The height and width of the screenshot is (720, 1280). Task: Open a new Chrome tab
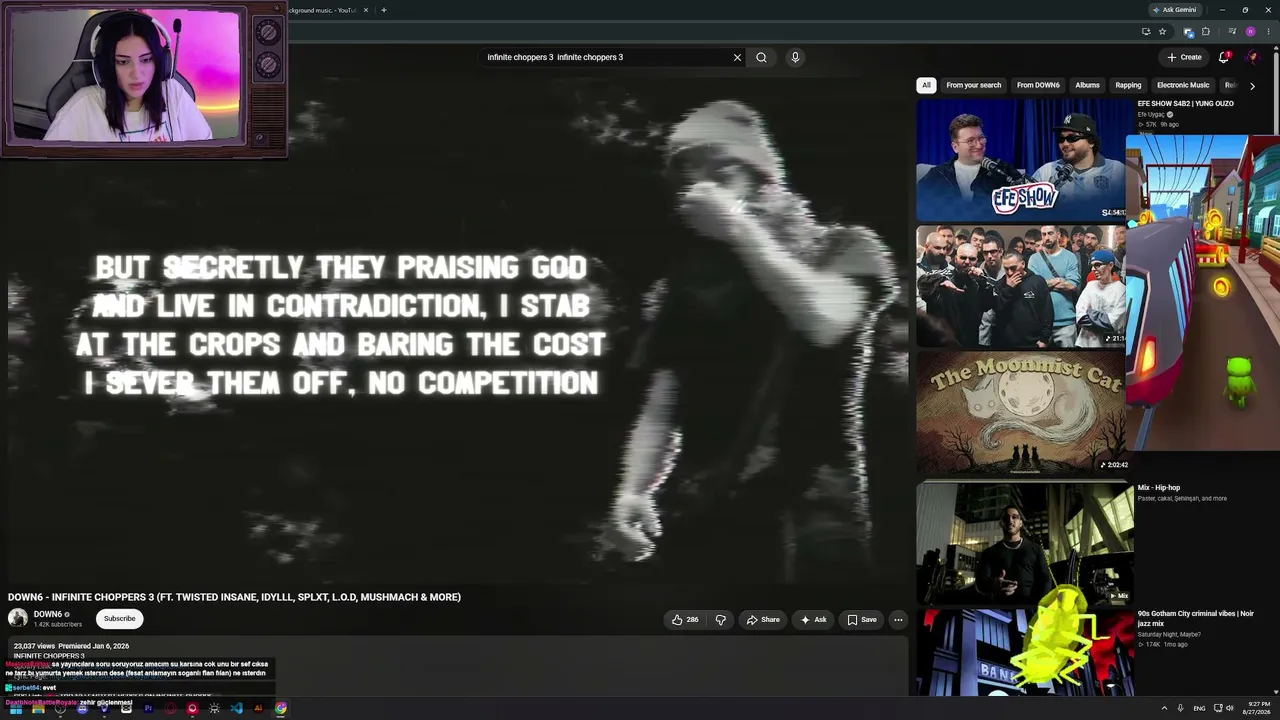tap(383, 10)
